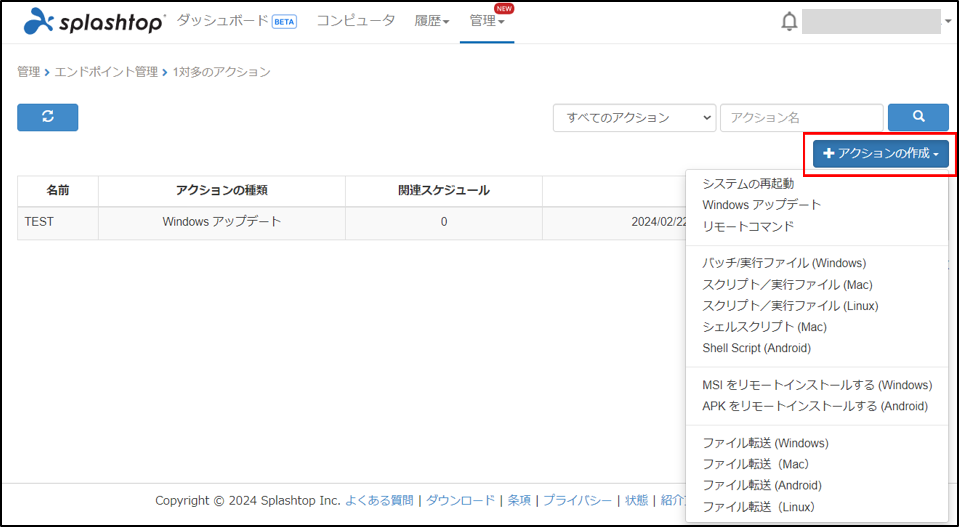The height and width of the screenshot is (527, 959).
Task: Open the notification bell
Action: point(790,21)
